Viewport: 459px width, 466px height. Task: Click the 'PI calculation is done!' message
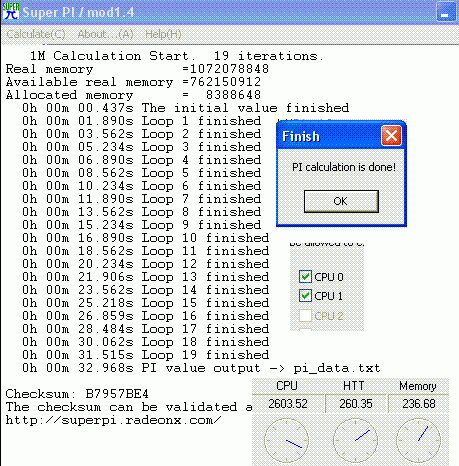pyautogui.click(x=344, y=167)
